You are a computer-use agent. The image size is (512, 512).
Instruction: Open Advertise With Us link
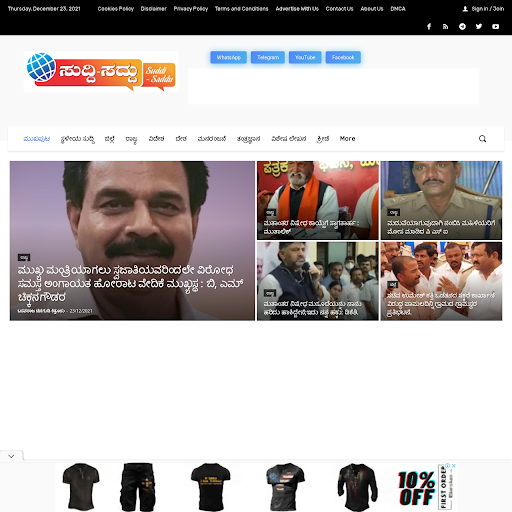pyautogui.click(x=297, y=9)
